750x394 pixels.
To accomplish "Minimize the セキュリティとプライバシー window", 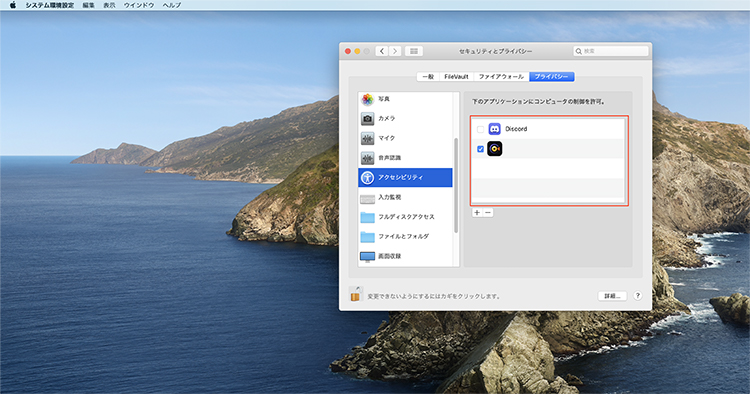I will click(x=357, y=51).
